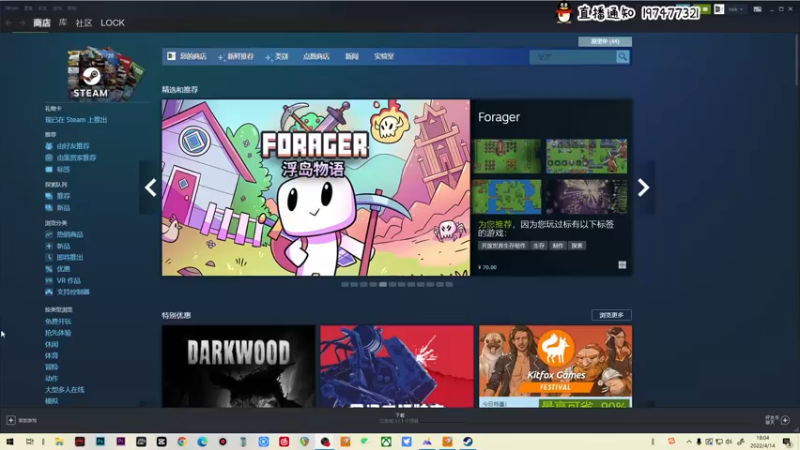Click the 热销商品 chart icon
The image size is (800, 450).
pos(49,234)
